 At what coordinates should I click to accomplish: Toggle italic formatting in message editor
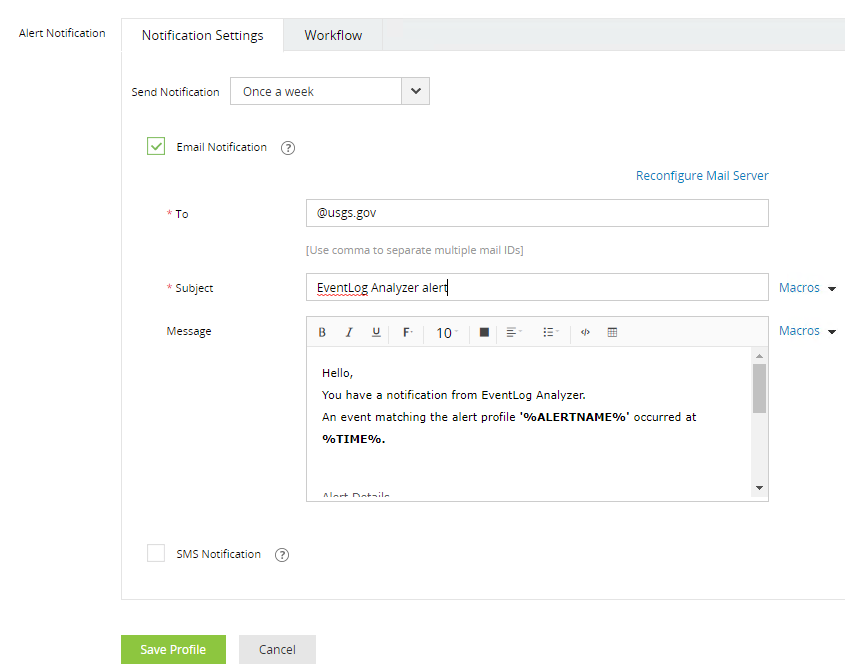pos(349,332)
